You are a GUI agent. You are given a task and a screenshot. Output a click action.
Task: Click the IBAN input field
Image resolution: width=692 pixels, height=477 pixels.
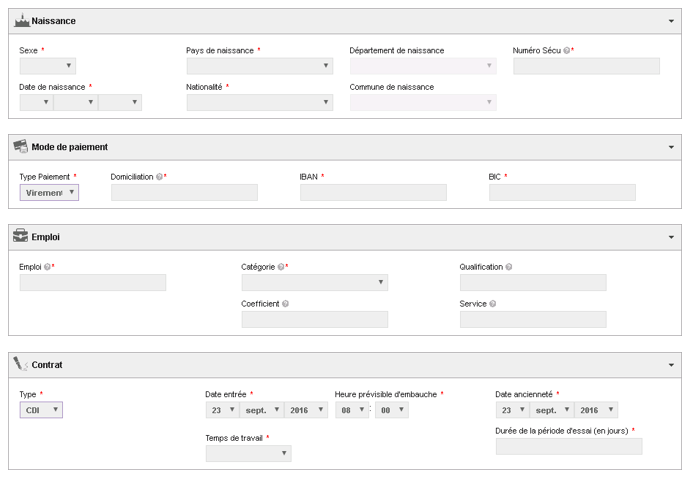pos(373,192)
